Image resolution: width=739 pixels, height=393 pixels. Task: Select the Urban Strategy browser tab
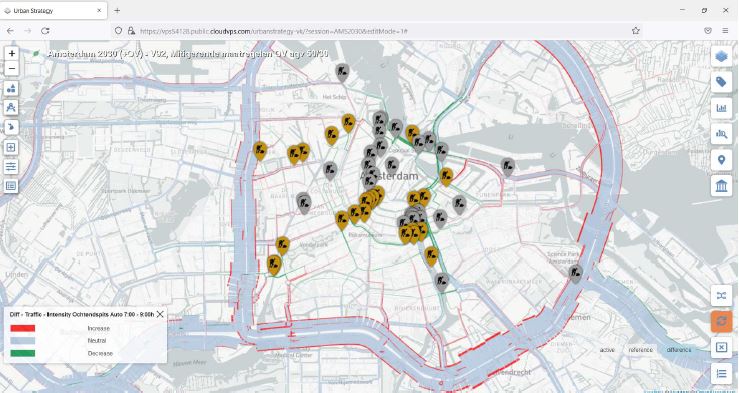53,10
